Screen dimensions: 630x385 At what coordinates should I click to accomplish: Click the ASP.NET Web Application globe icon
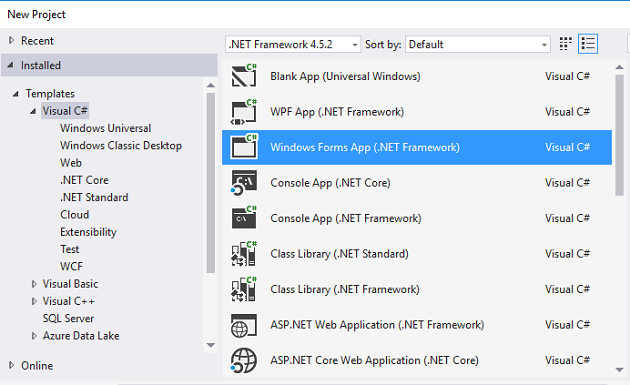click(244, 325)
